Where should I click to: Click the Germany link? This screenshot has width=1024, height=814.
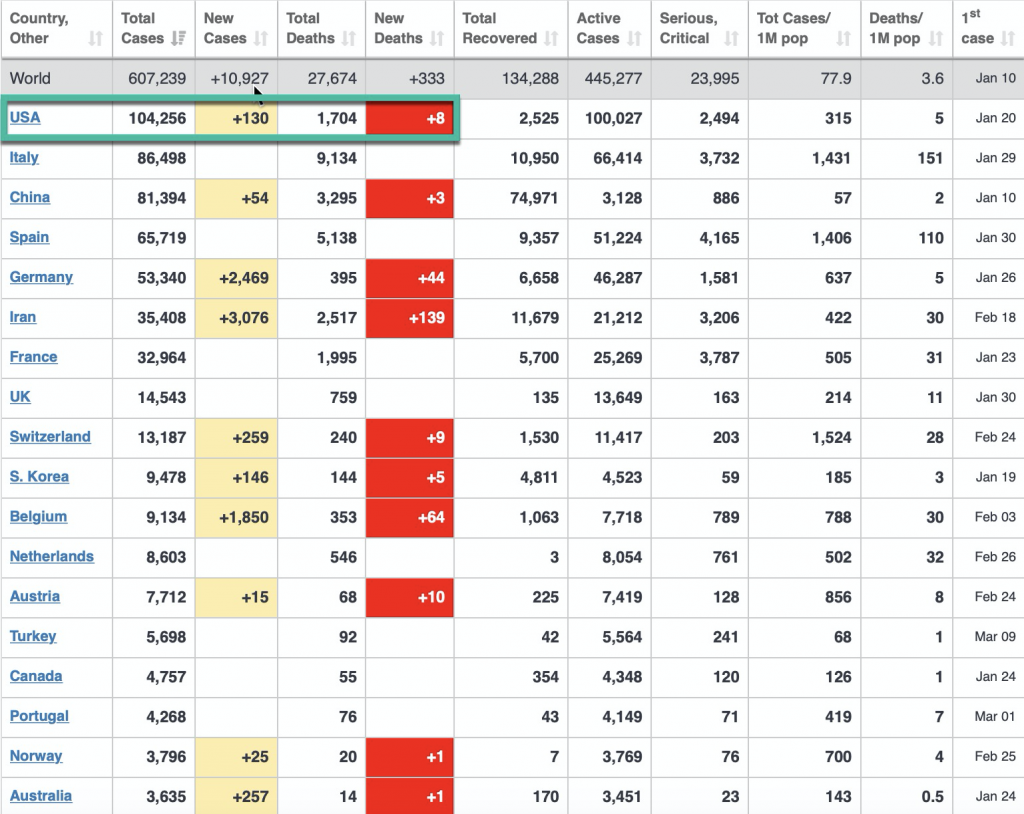(x=41, y=277)
